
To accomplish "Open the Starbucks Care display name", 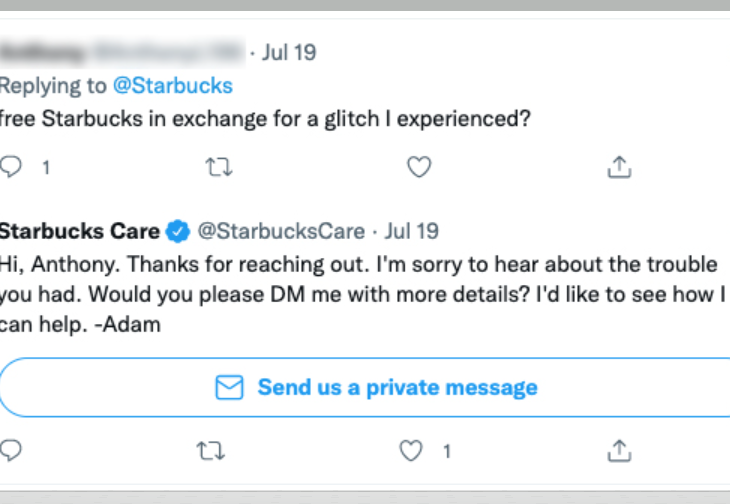I will 80,231.
